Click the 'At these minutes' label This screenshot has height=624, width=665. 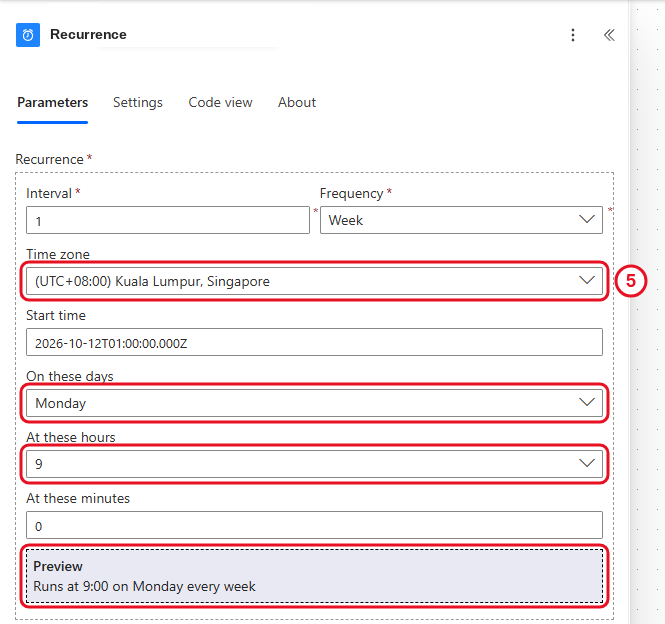(78, 498)
